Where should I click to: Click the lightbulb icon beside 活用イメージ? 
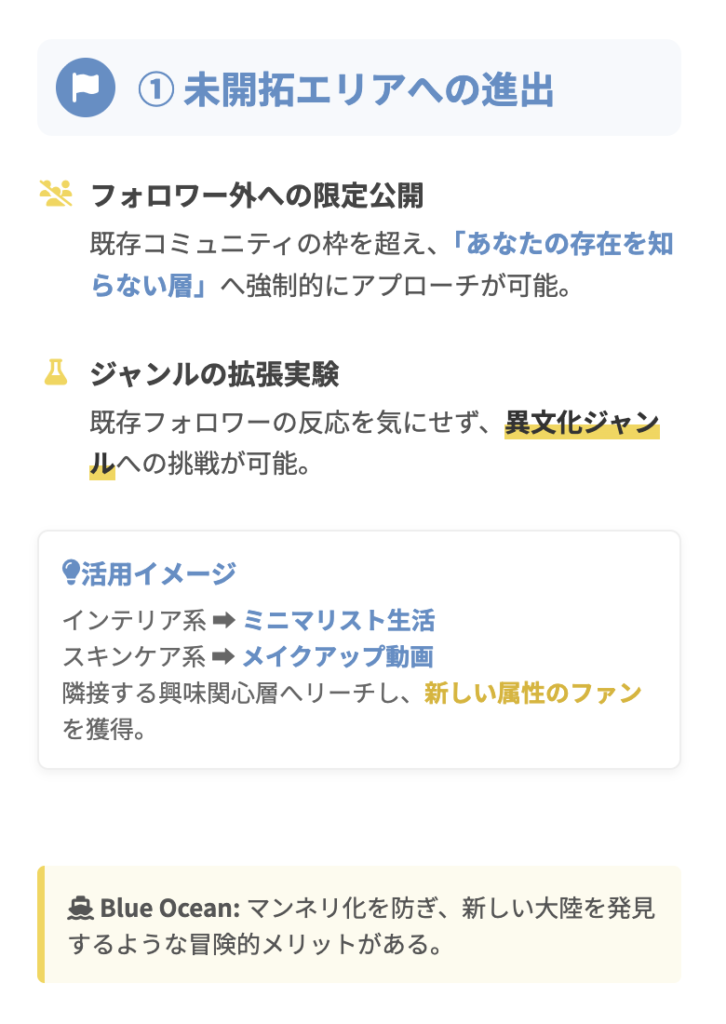coord(70,573)
